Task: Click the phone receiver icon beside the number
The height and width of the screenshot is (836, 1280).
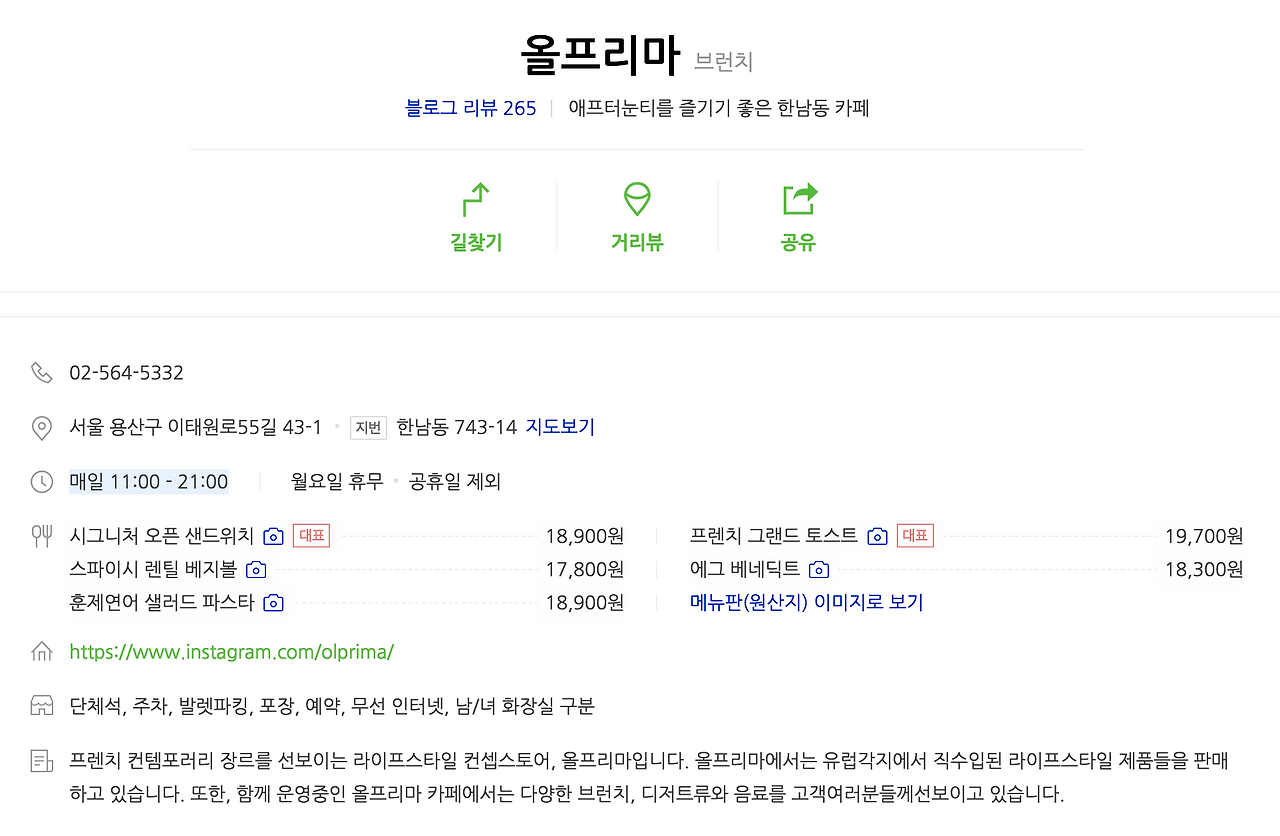Action: coord(41,371)
